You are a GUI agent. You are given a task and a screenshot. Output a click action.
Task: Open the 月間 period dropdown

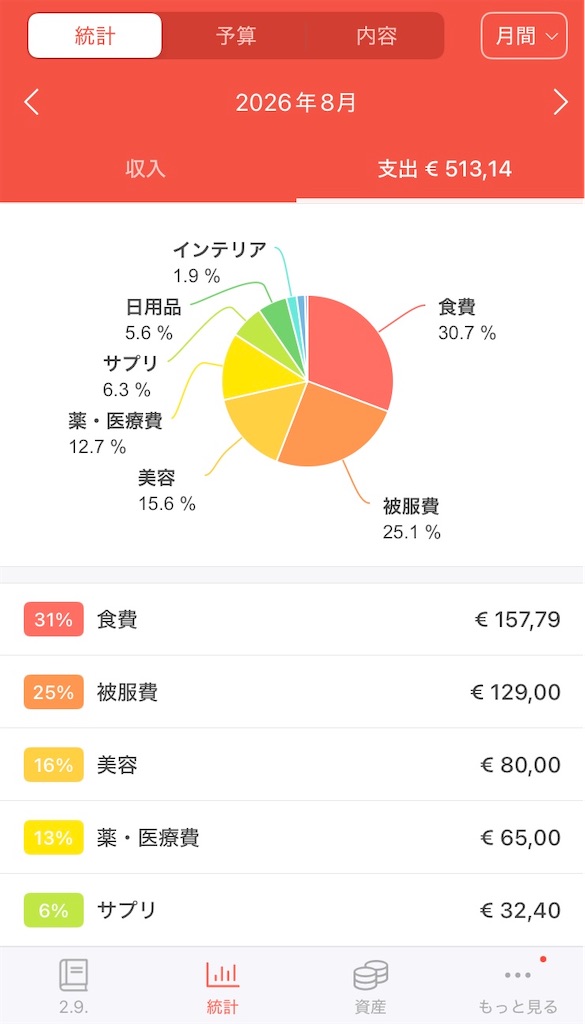524,36
